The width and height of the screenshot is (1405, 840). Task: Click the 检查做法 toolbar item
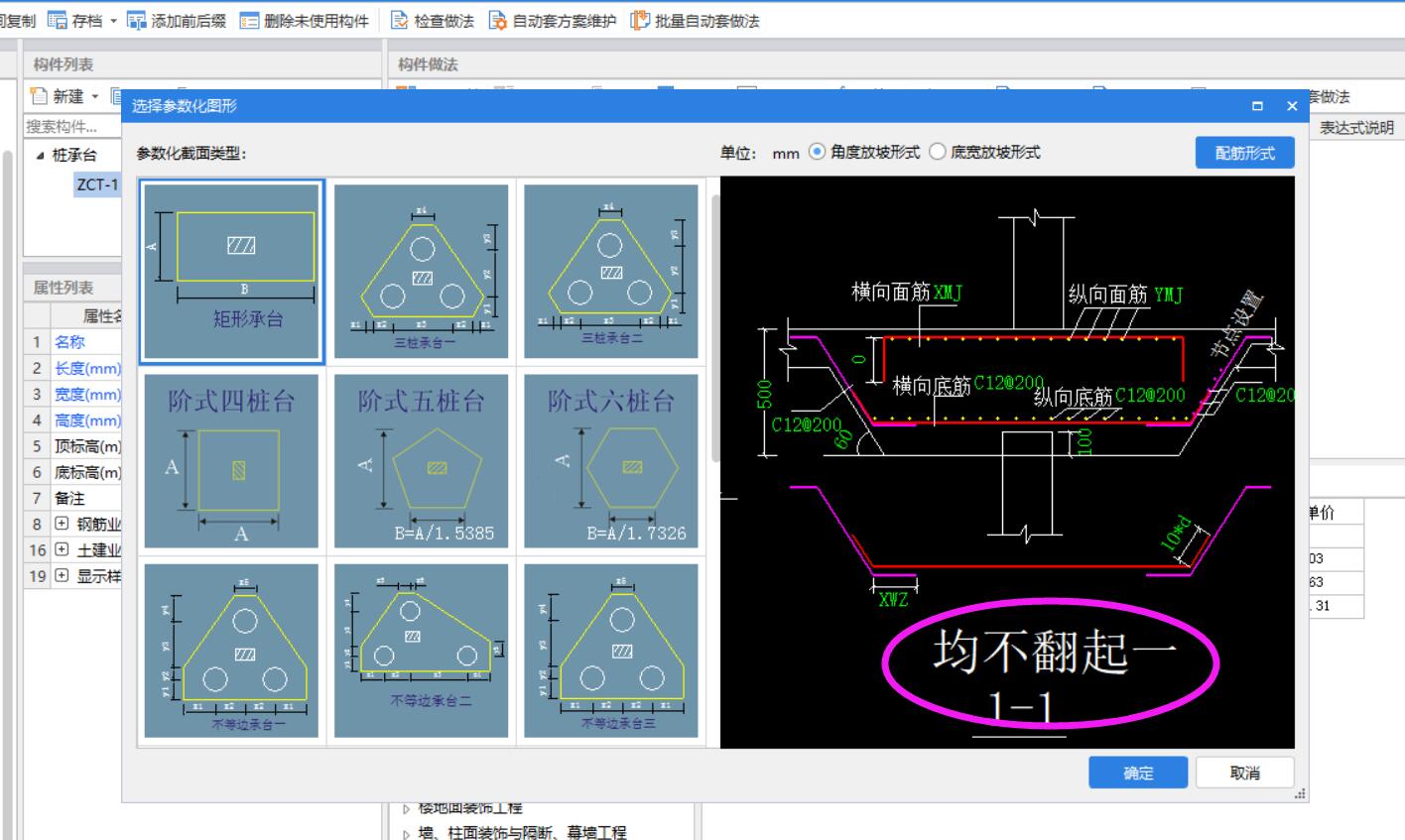click(x=432, y=20)
